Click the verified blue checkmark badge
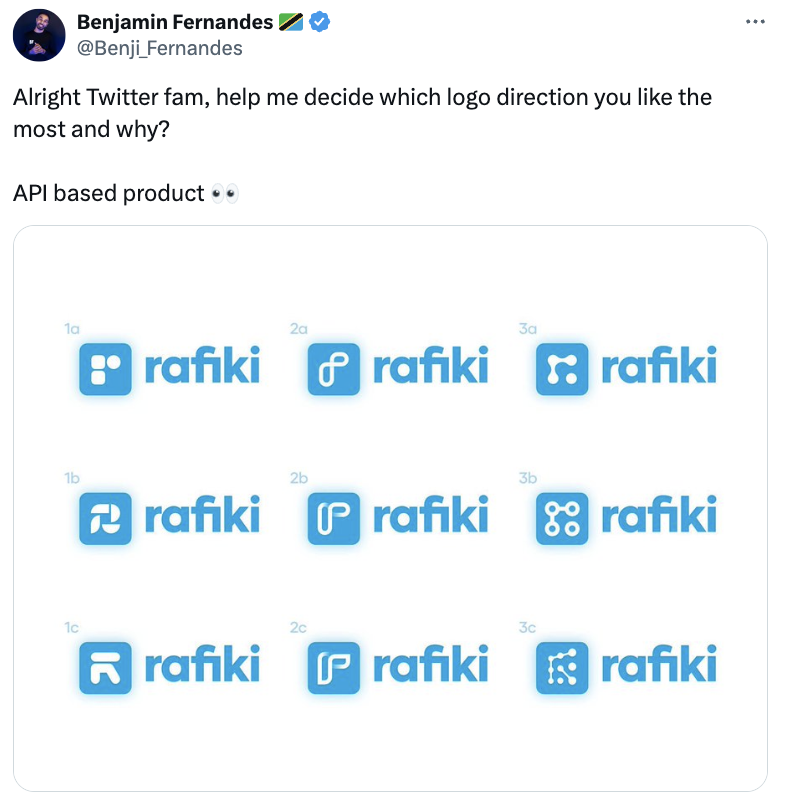This screenshot has width=788, height=812. [x=319, y=20]
